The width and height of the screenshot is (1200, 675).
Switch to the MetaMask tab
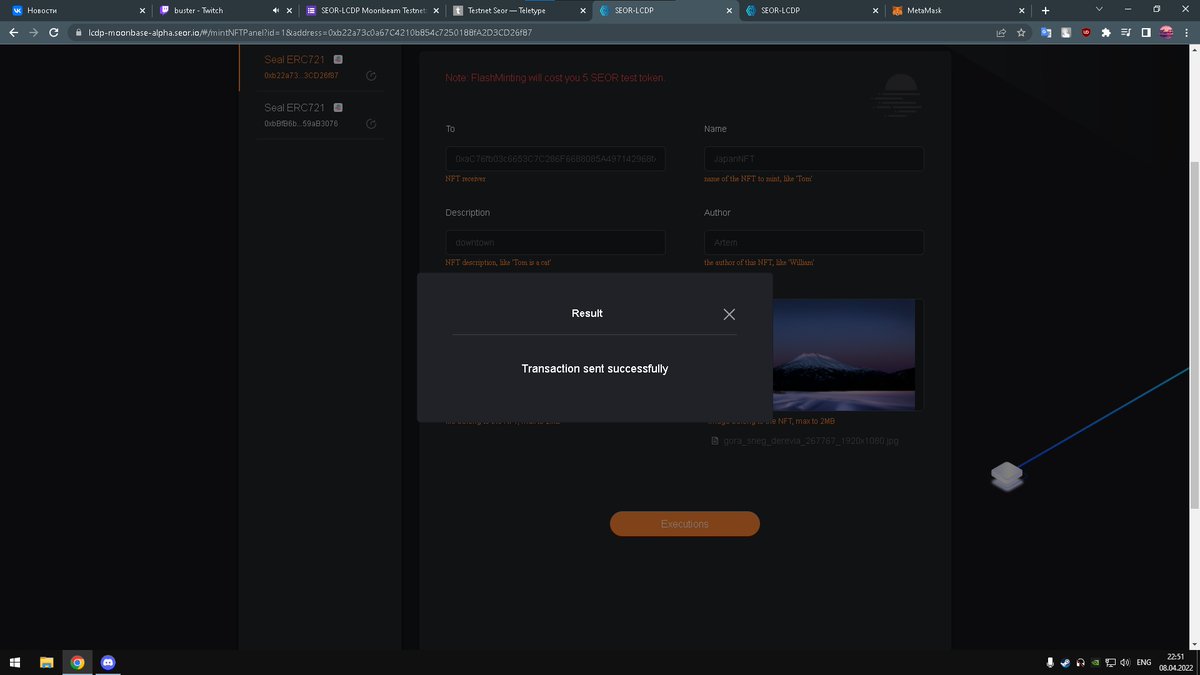958,10
